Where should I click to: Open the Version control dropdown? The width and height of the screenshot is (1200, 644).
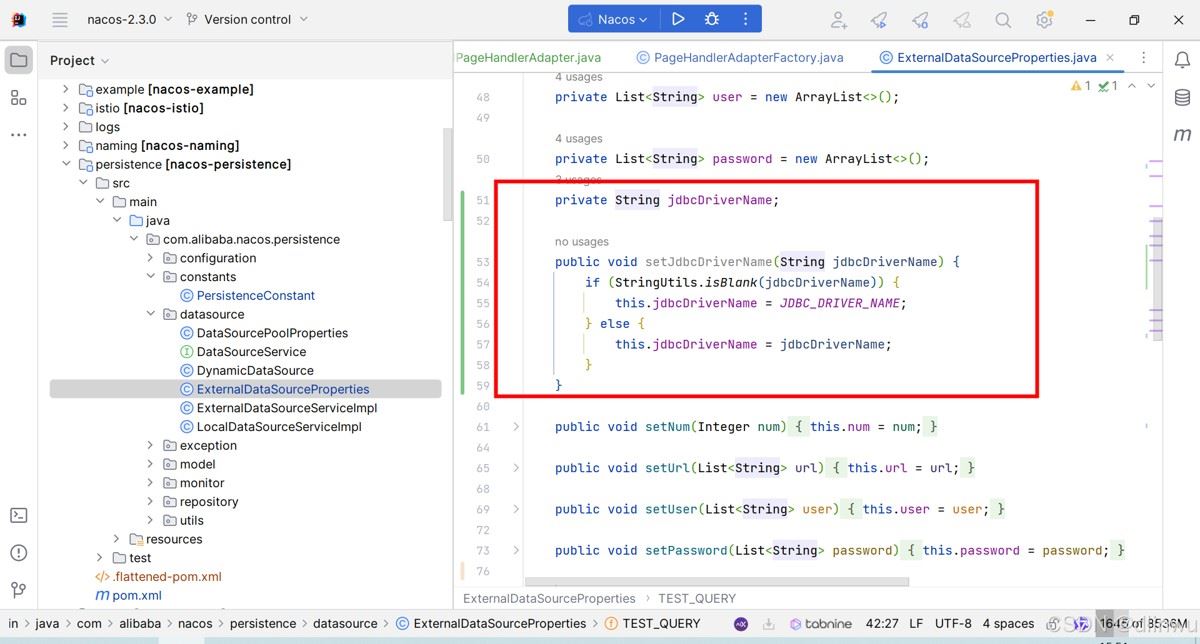click(247, 19)
